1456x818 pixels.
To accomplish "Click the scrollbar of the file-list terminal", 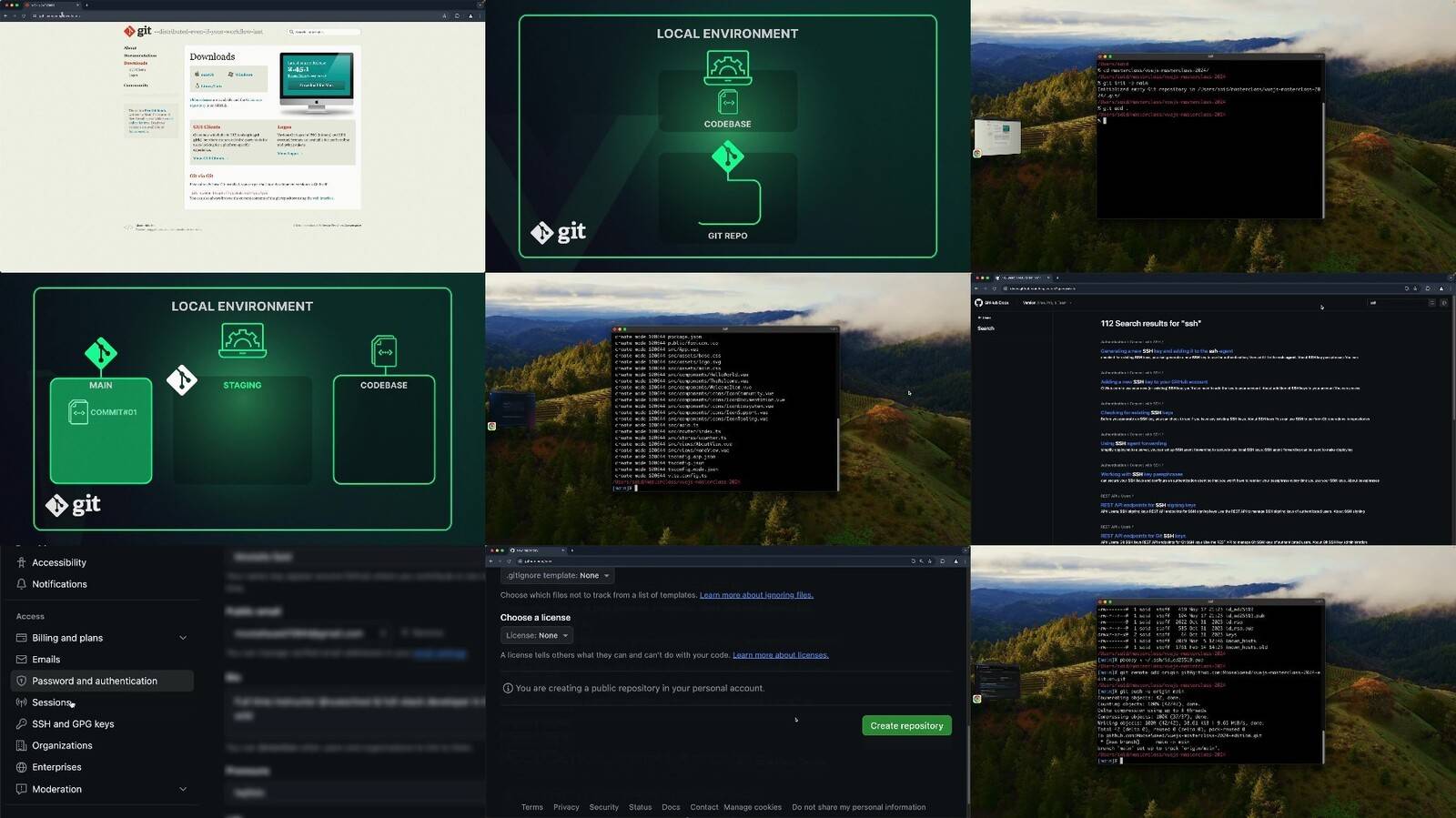I will click(x=836, y=453).
